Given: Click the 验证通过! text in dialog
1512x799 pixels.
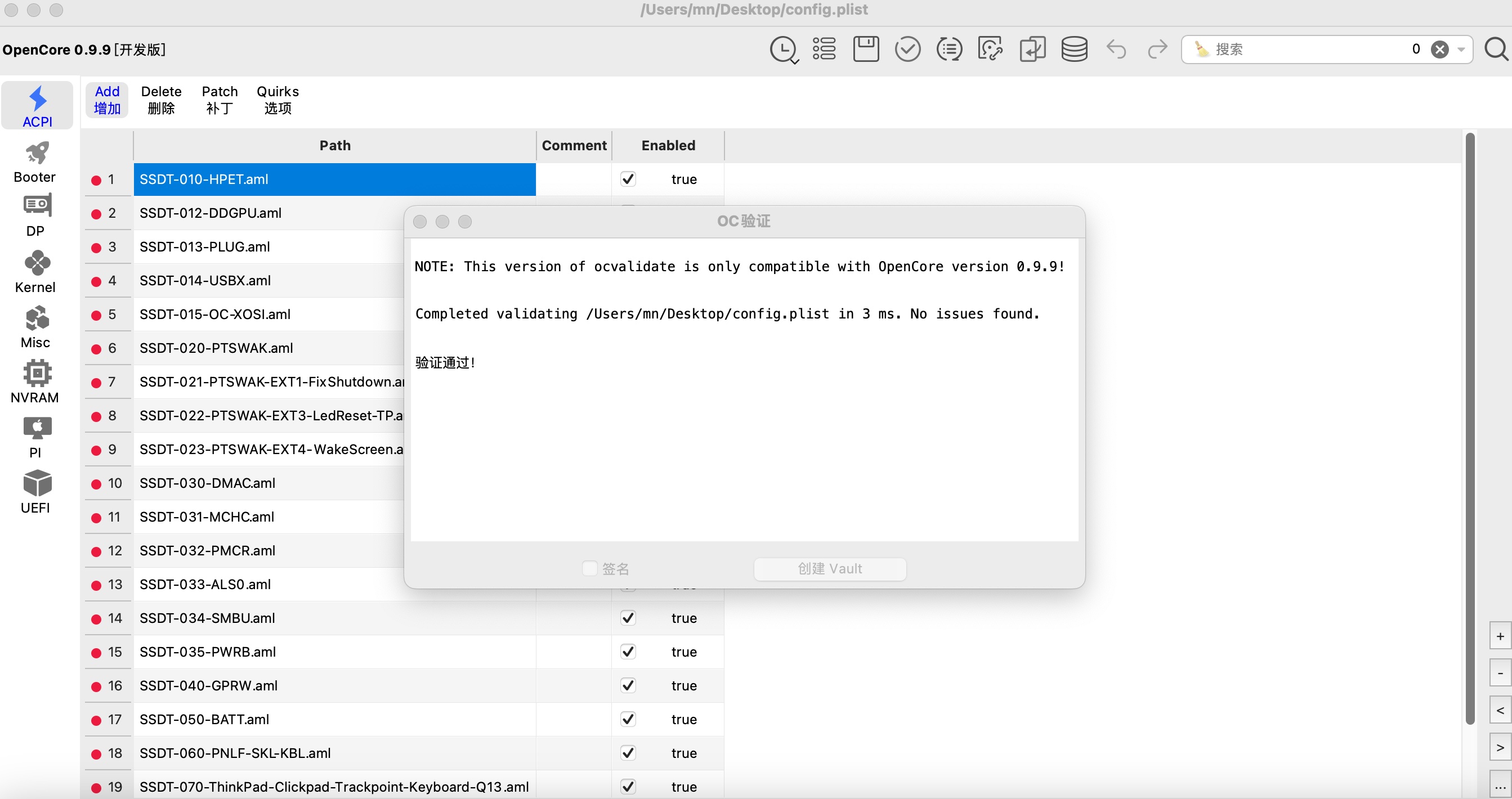Looking at the screenshot, I should pyautogui.click(x=445, y=362).
